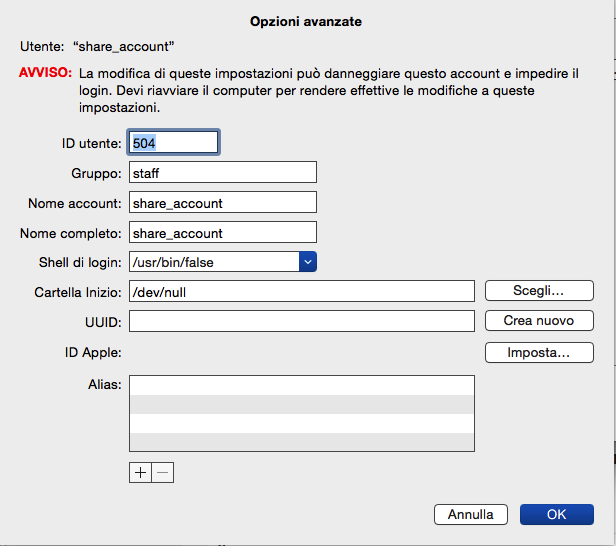Select the second gray Alias row
The height and width of the screenshot is (546, 616).
click(302, 405)
